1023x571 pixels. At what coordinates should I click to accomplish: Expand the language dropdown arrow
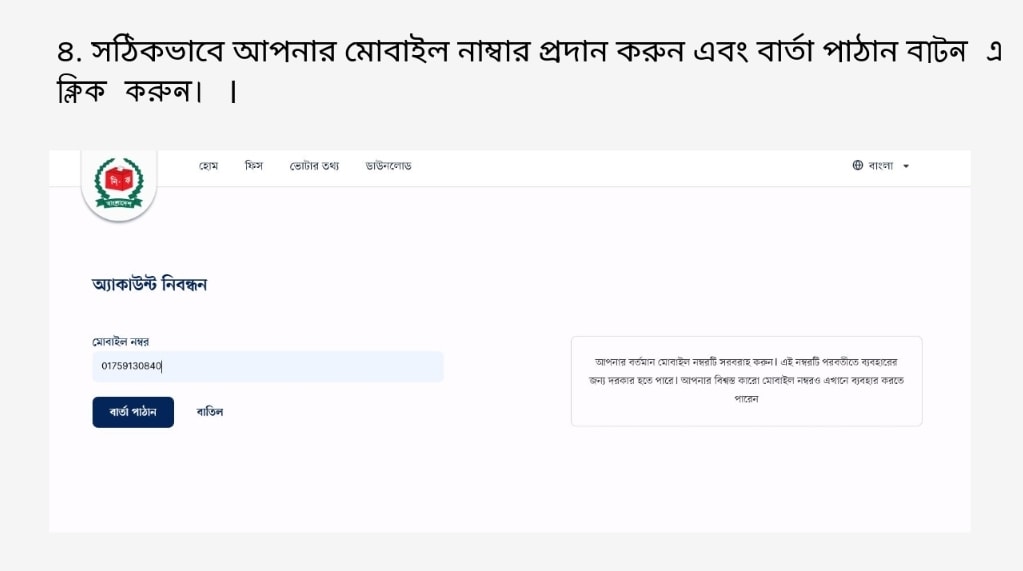click(906, 166)
